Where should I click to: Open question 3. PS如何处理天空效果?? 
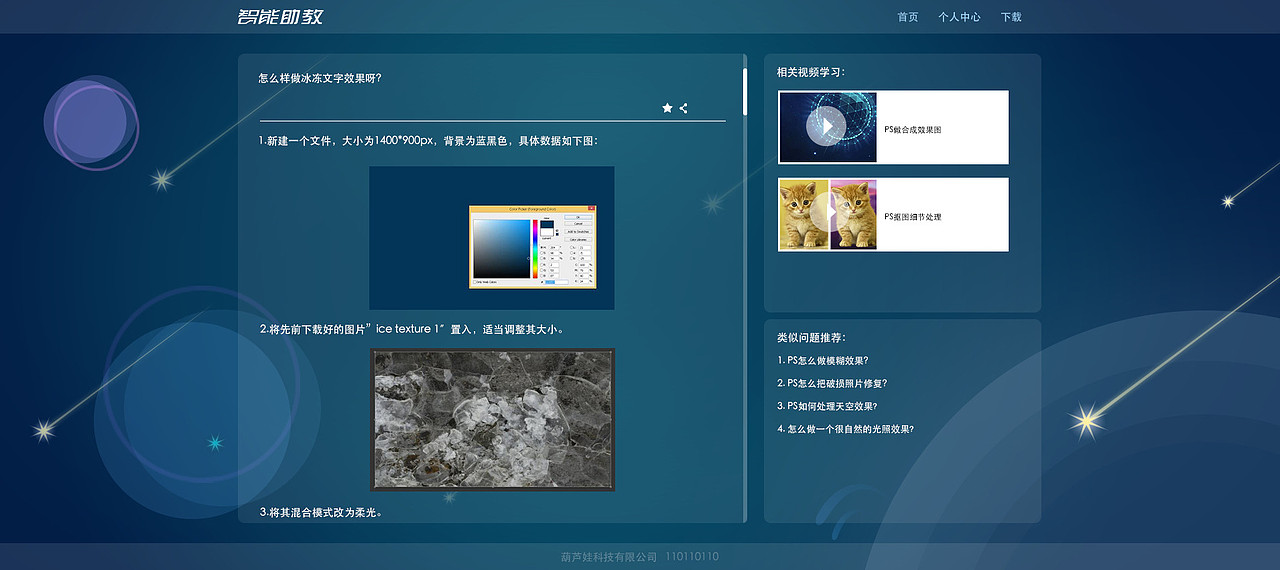(x=827, y=406)
